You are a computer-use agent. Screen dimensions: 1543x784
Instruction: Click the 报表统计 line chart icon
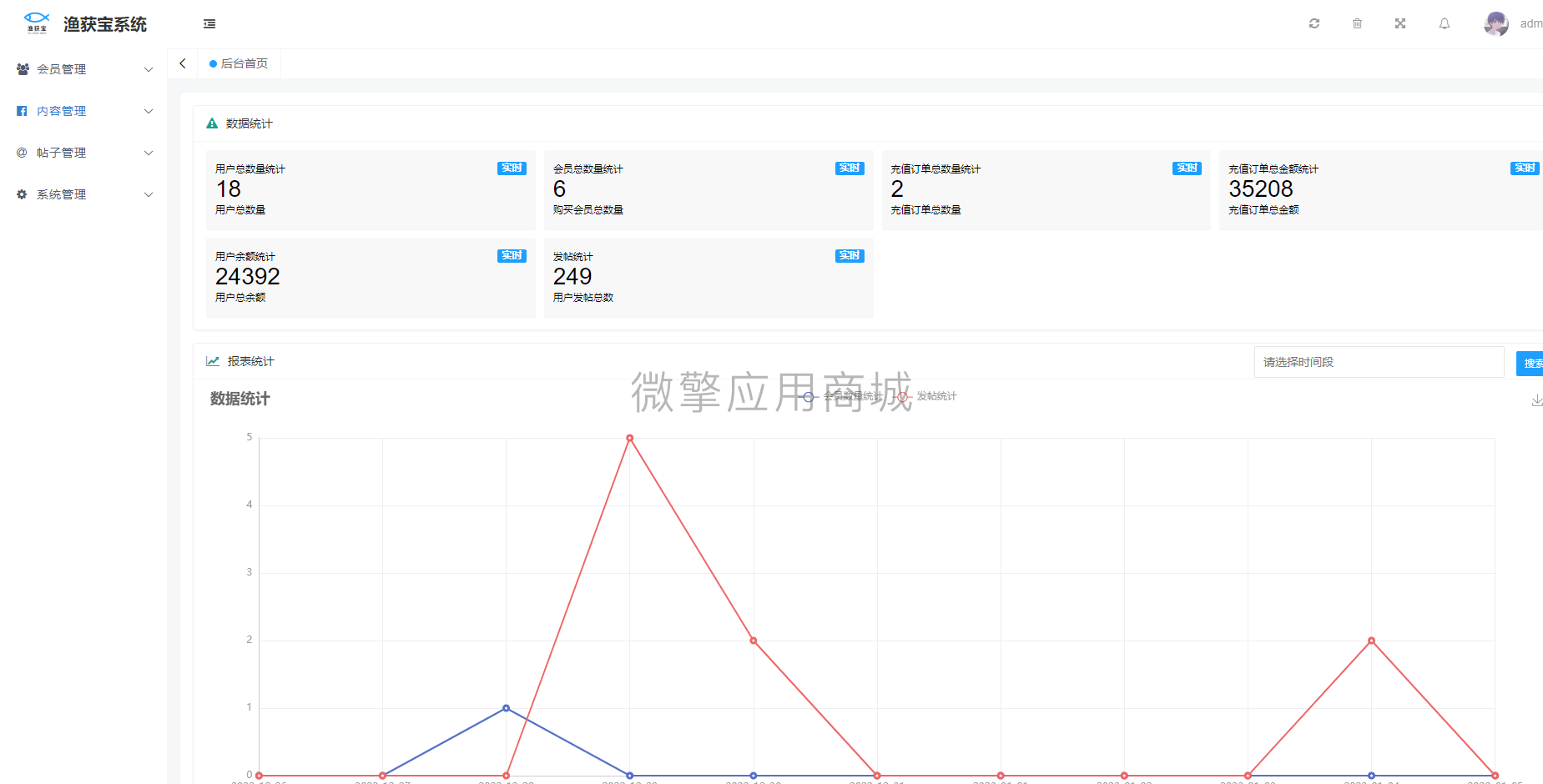click(x=213, y=361)
